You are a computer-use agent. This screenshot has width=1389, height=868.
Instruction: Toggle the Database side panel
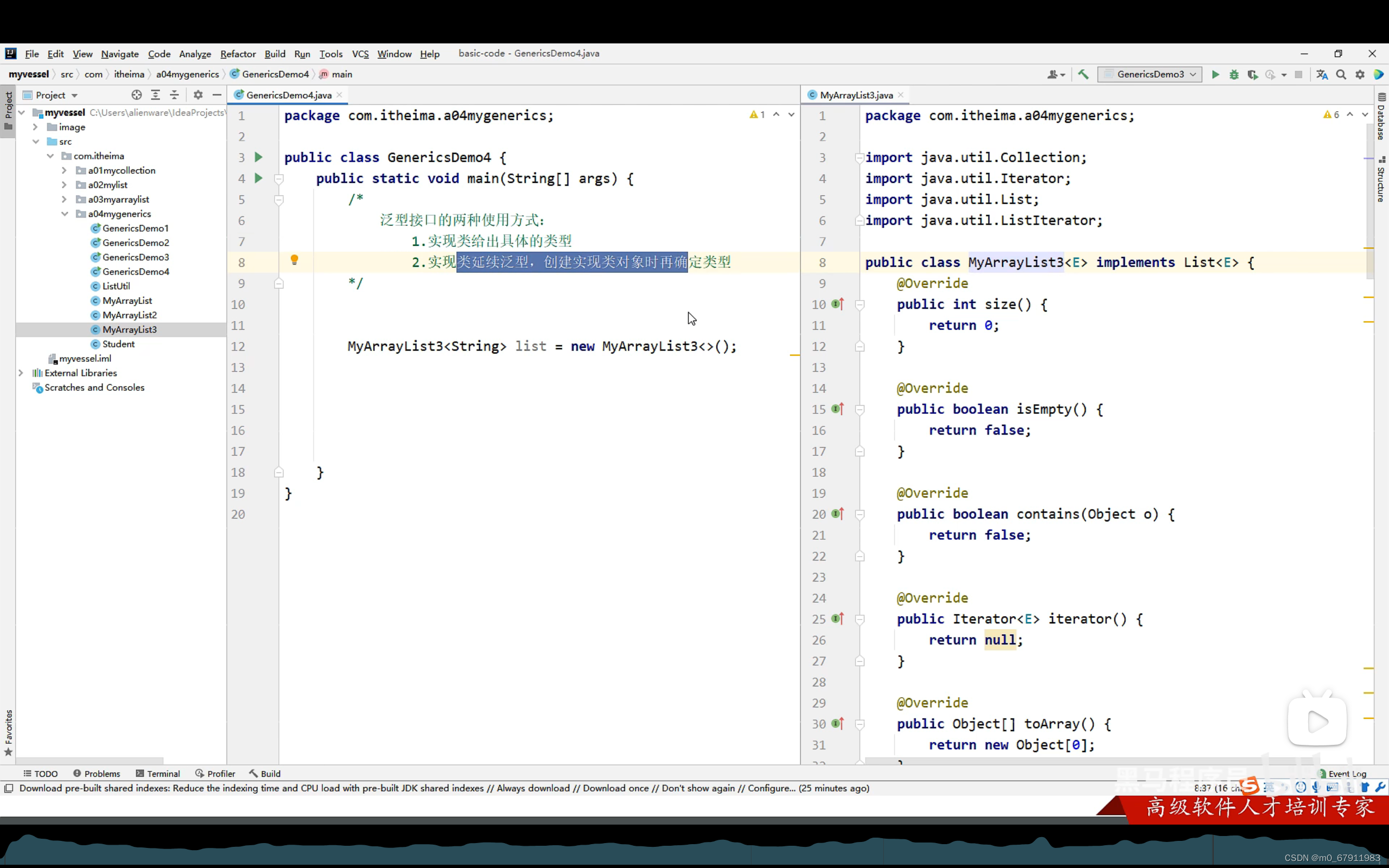[x=1381, y=117]
